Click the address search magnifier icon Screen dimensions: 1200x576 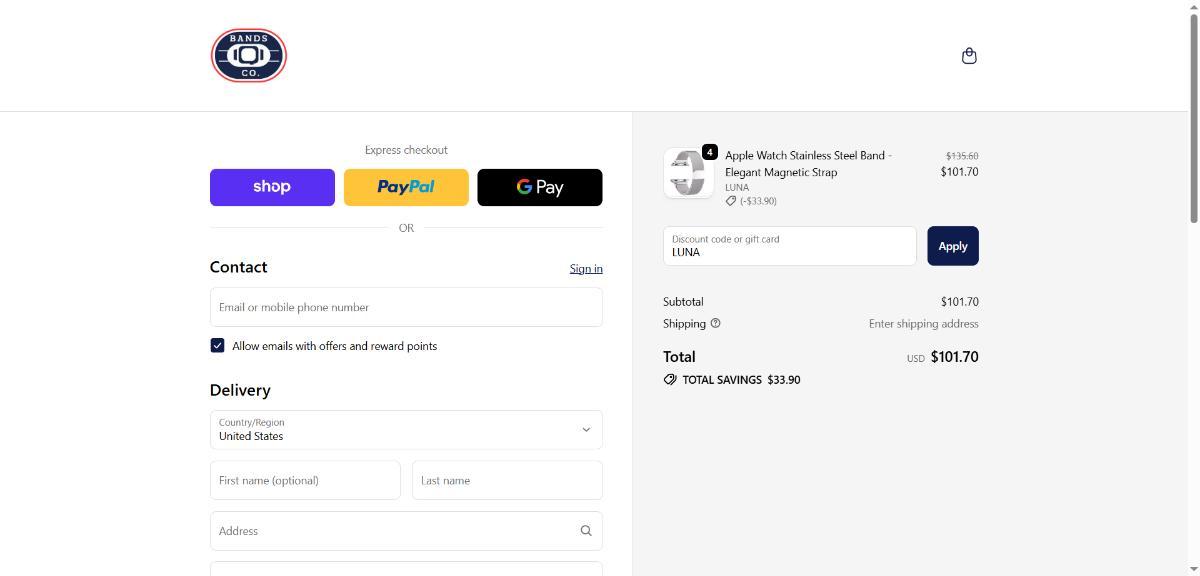point(586,531)
